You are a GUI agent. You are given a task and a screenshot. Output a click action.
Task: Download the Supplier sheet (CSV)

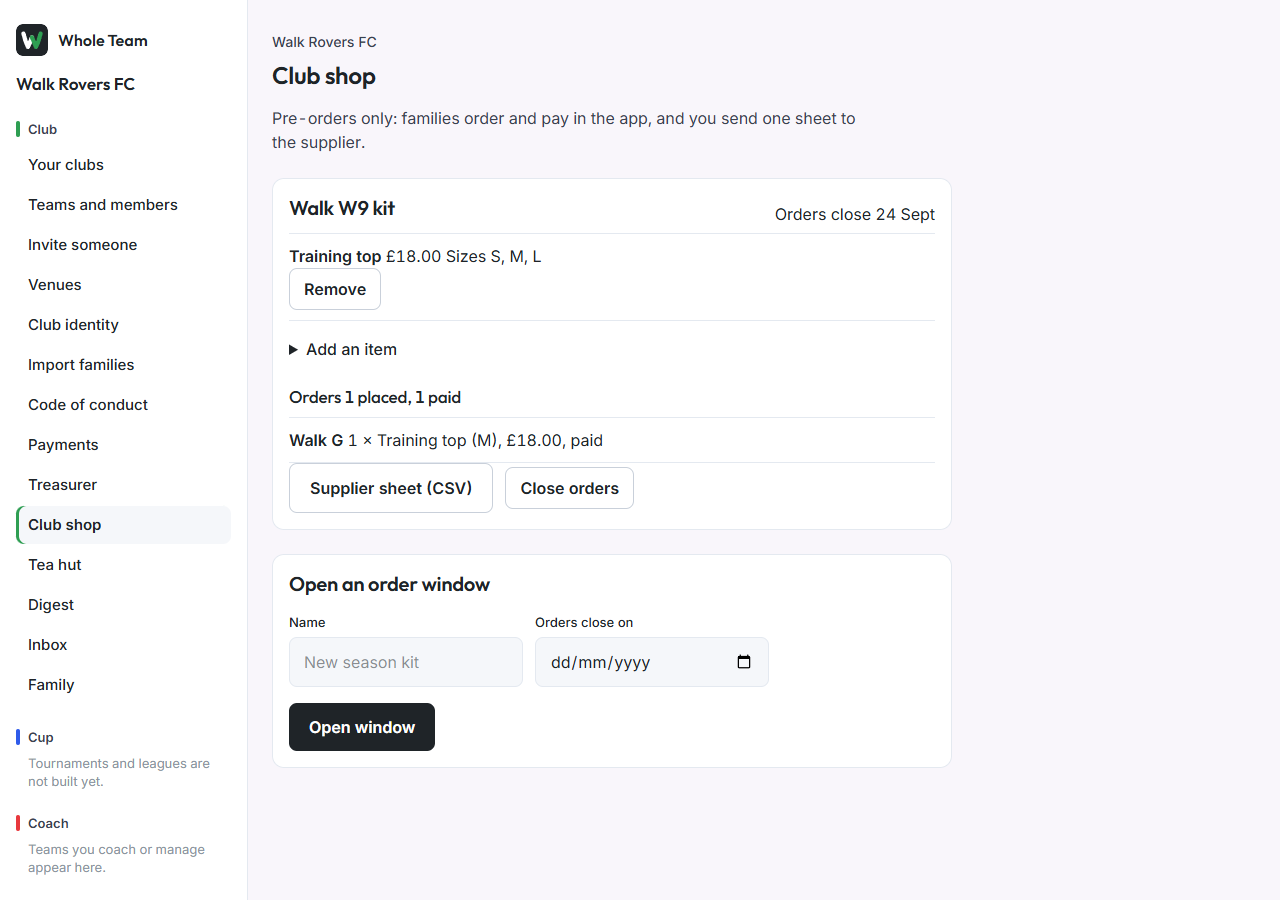click(391, 488)
